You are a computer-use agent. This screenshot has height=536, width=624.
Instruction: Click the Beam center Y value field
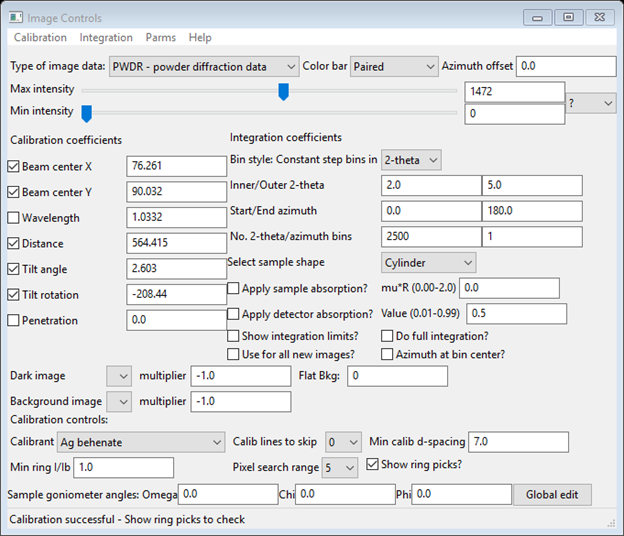pos(177,192)
